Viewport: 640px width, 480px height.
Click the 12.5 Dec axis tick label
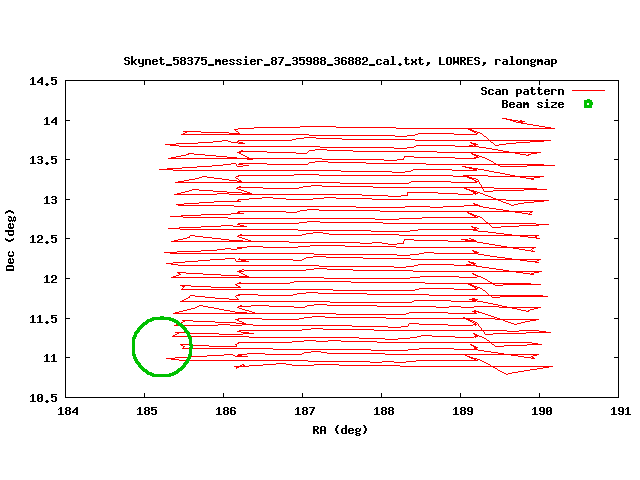click(43, 239)
